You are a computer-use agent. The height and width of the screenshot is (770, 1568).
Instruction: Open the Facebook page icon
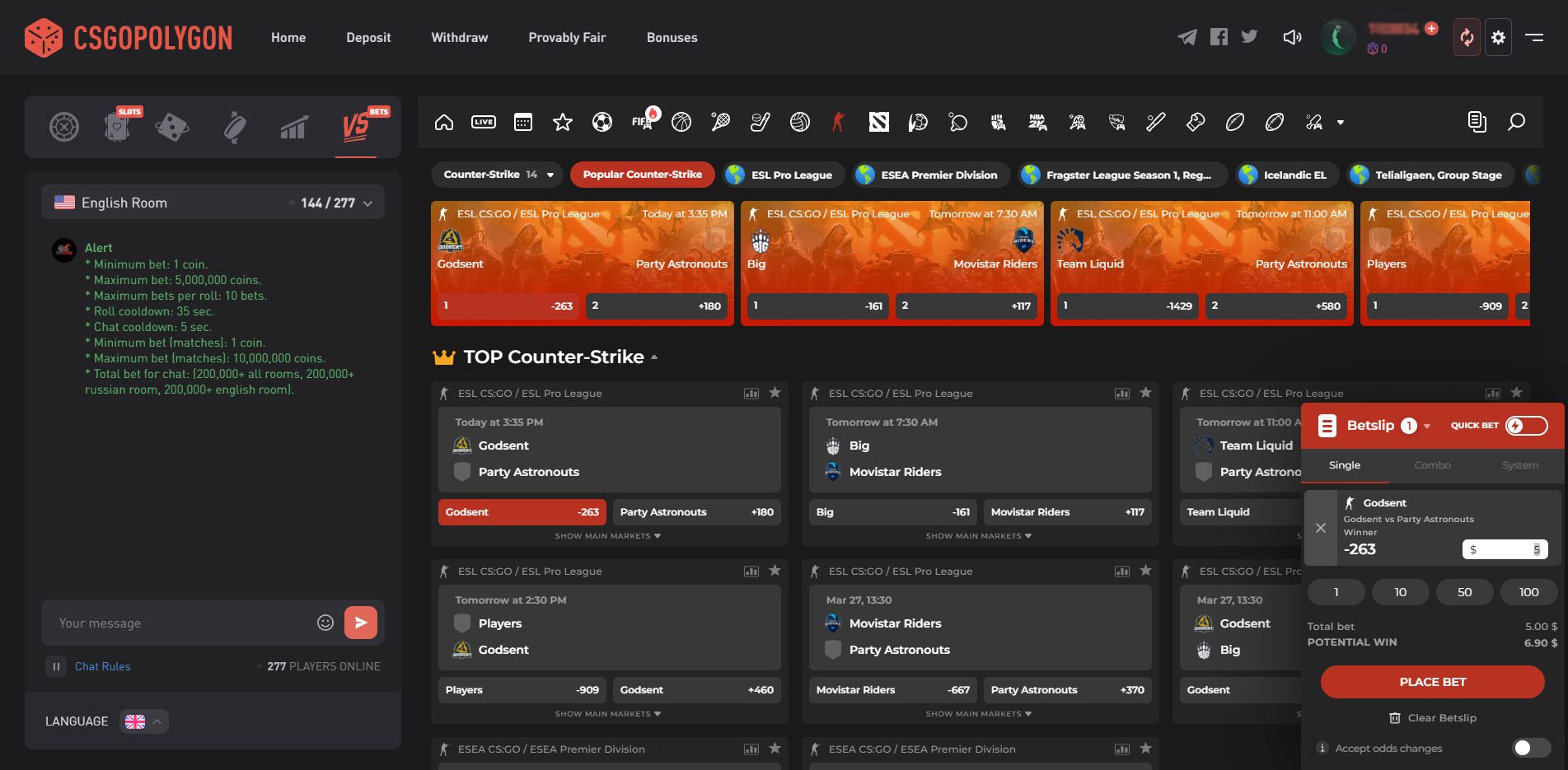[x=1219, y=37]
